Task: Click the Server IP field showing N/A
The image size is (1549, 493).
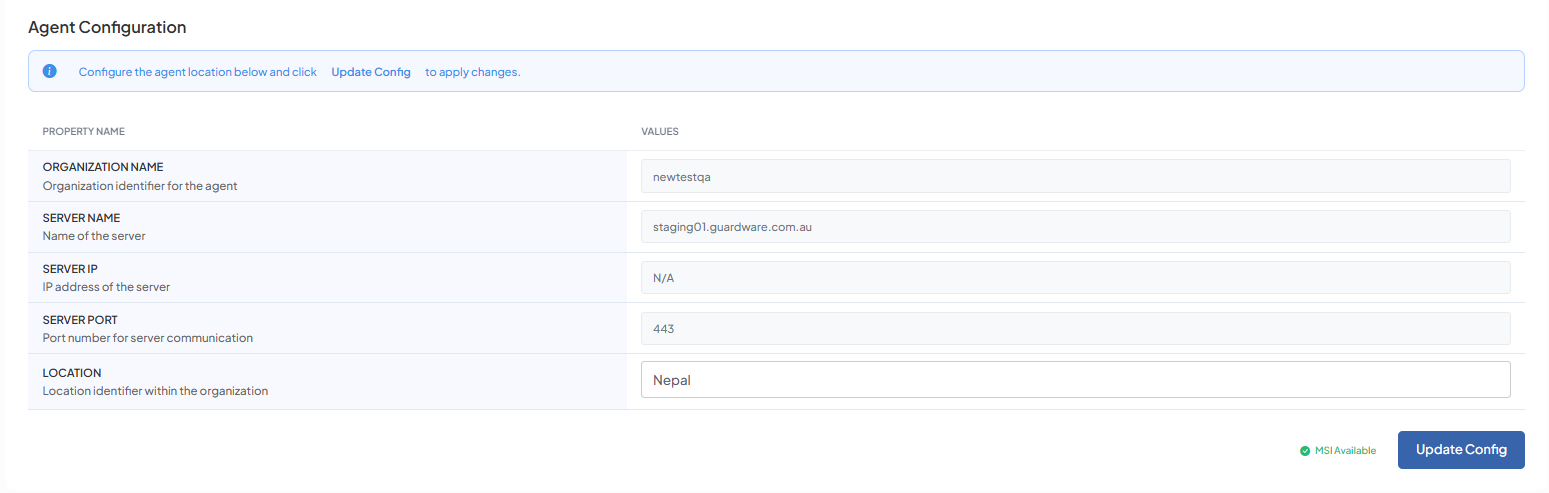Action: [x=1075, y=278]
